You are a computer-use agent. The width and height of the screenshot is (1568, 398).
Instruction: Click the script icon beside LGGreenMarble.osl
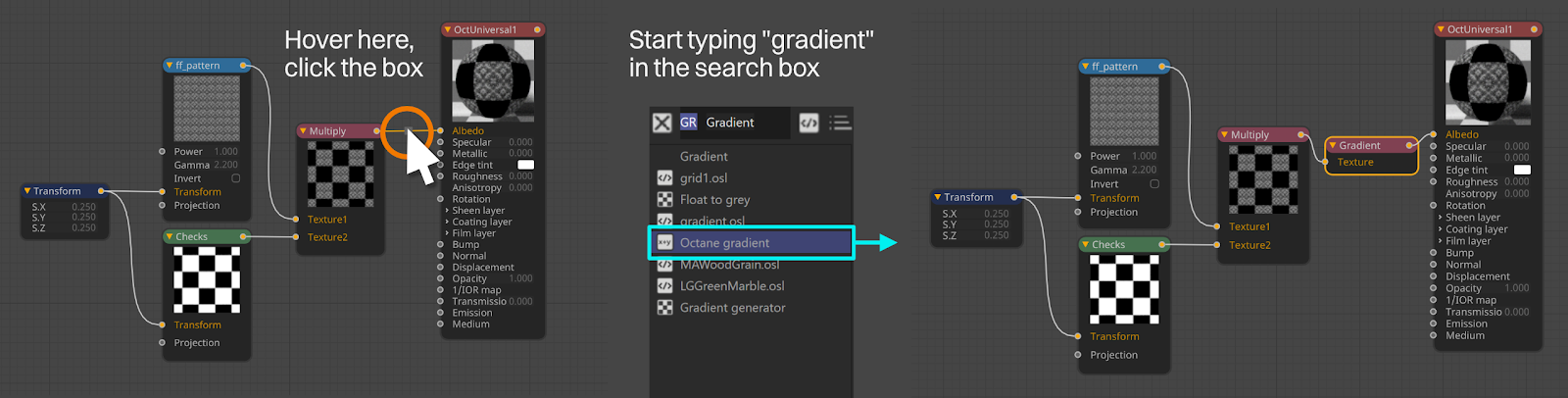pyautogui.click(x=664, y=286)
